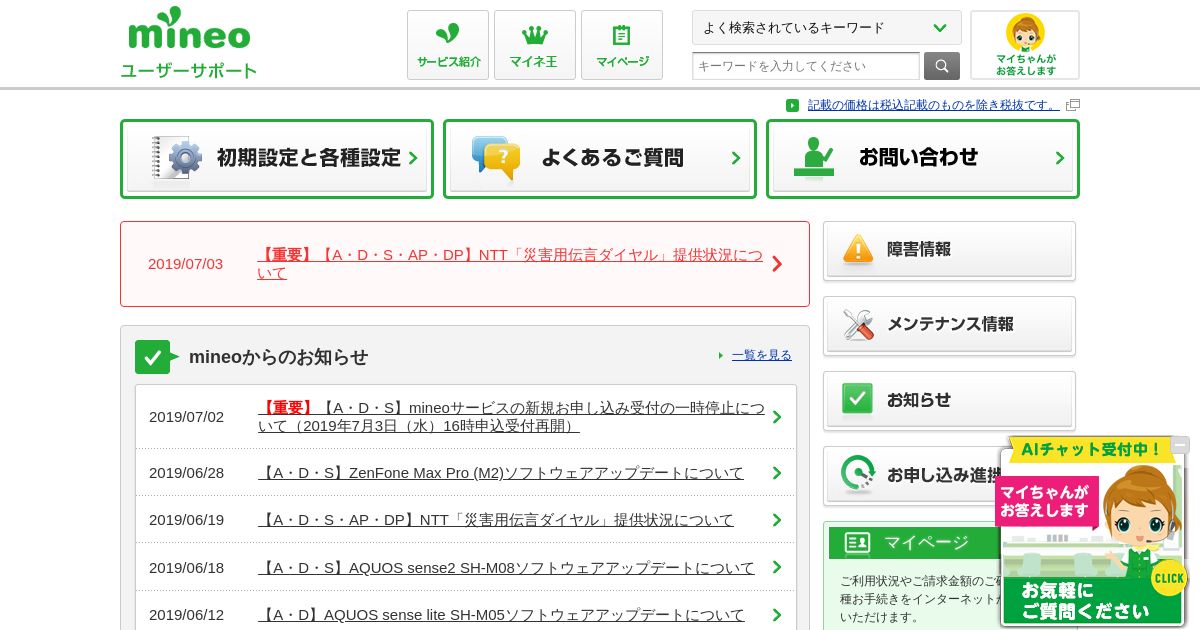1200x630 pixels.
Task: Click question bubble icon in FAQ banner
Action: tap(496, 158)
